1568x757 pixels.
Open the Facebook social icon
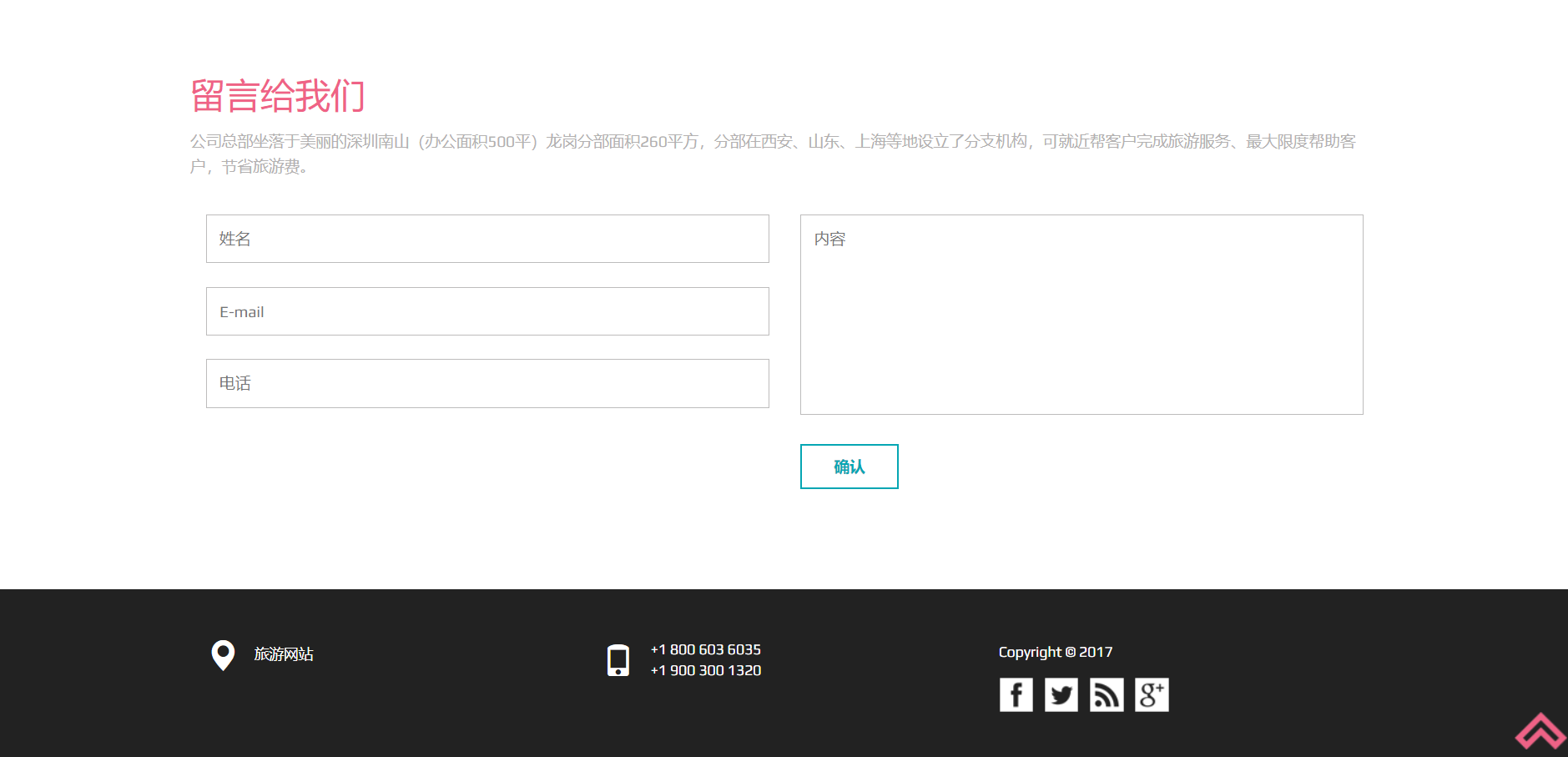point(1016,694)
